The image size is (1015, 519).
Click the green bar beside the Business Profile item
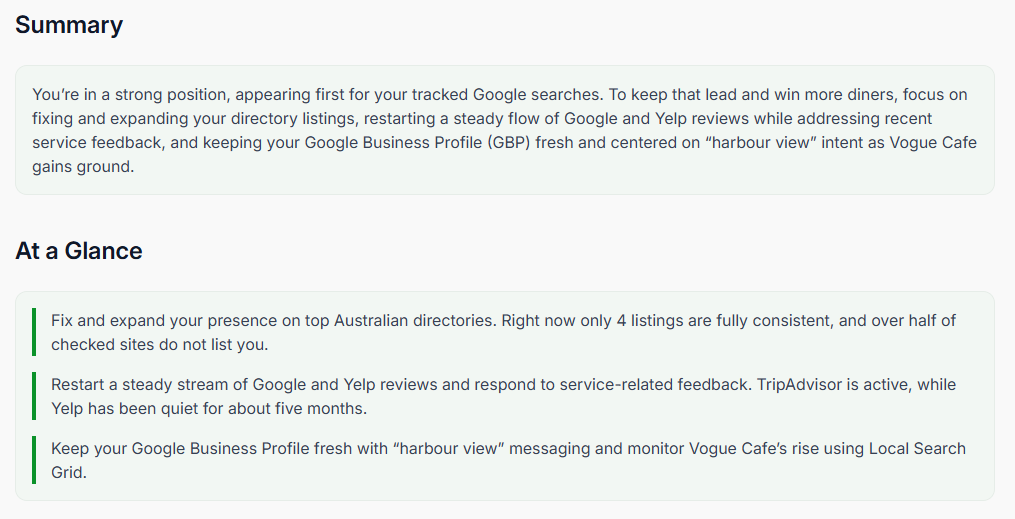pyautogui.click(x=33, y=460)
